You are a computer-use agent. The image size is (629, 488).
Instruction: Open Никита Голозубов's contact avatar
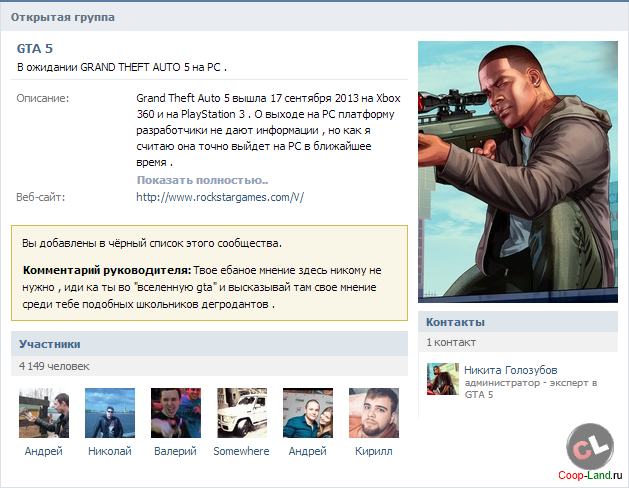(443, 379)
